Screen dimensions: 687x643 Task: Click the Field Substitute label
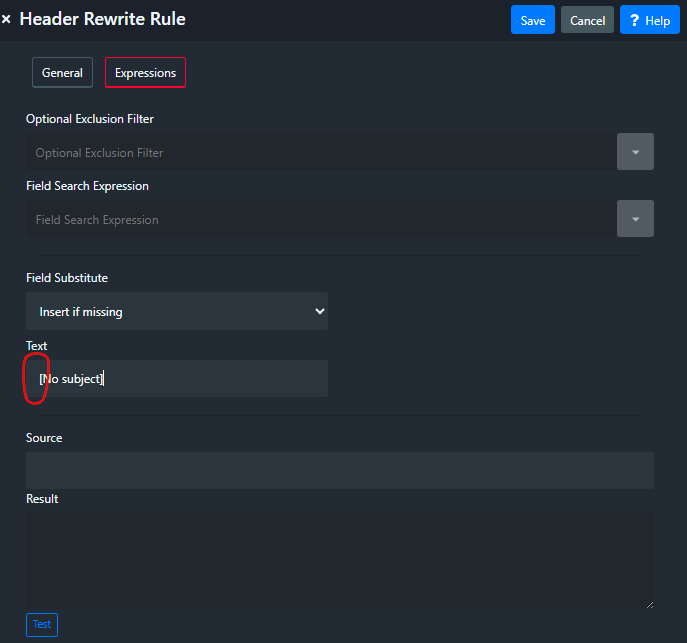click(x=67, y=277)
